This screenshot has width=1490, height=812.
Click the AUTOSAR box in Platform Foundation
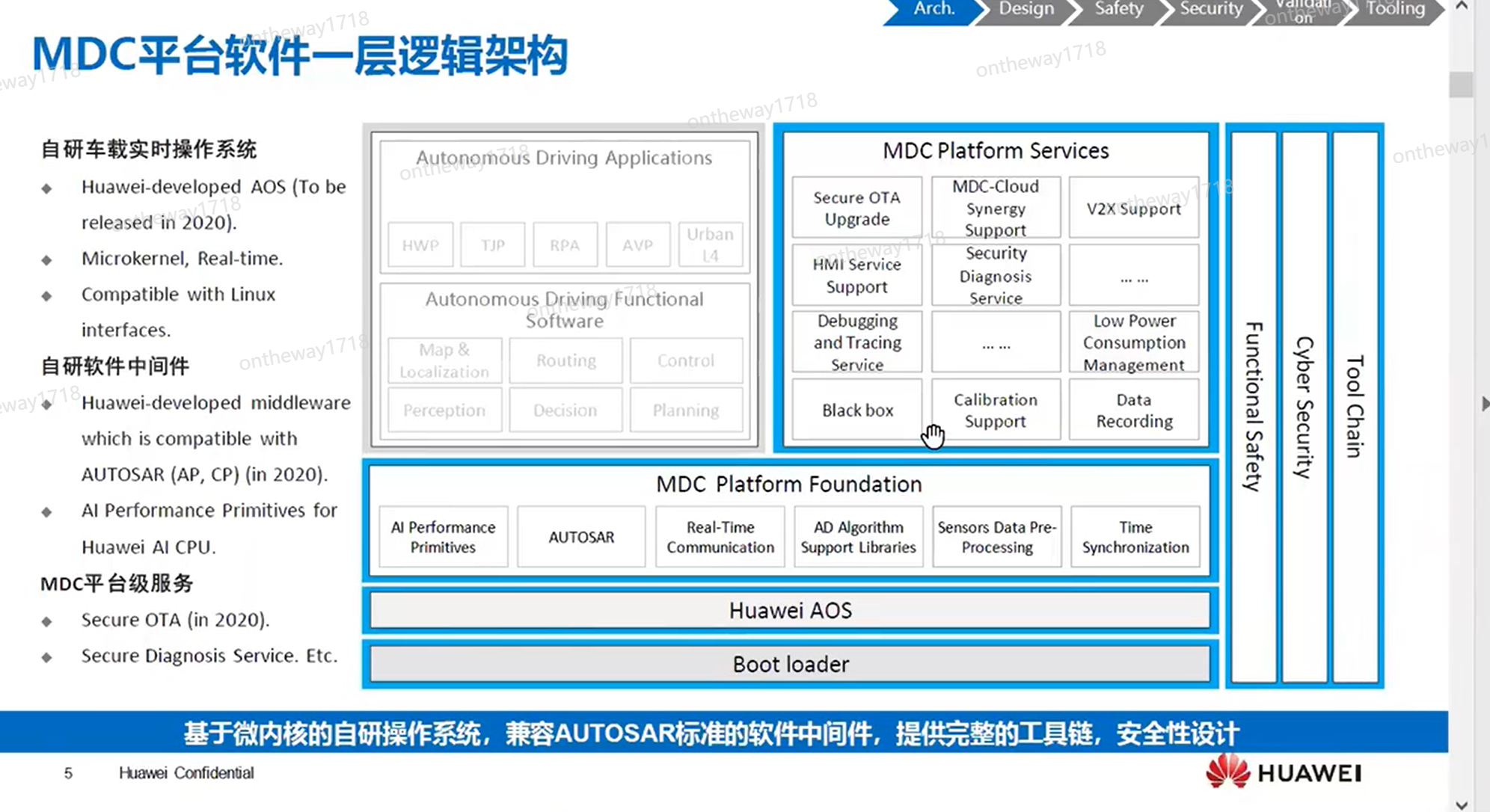[x=581, y=537]
